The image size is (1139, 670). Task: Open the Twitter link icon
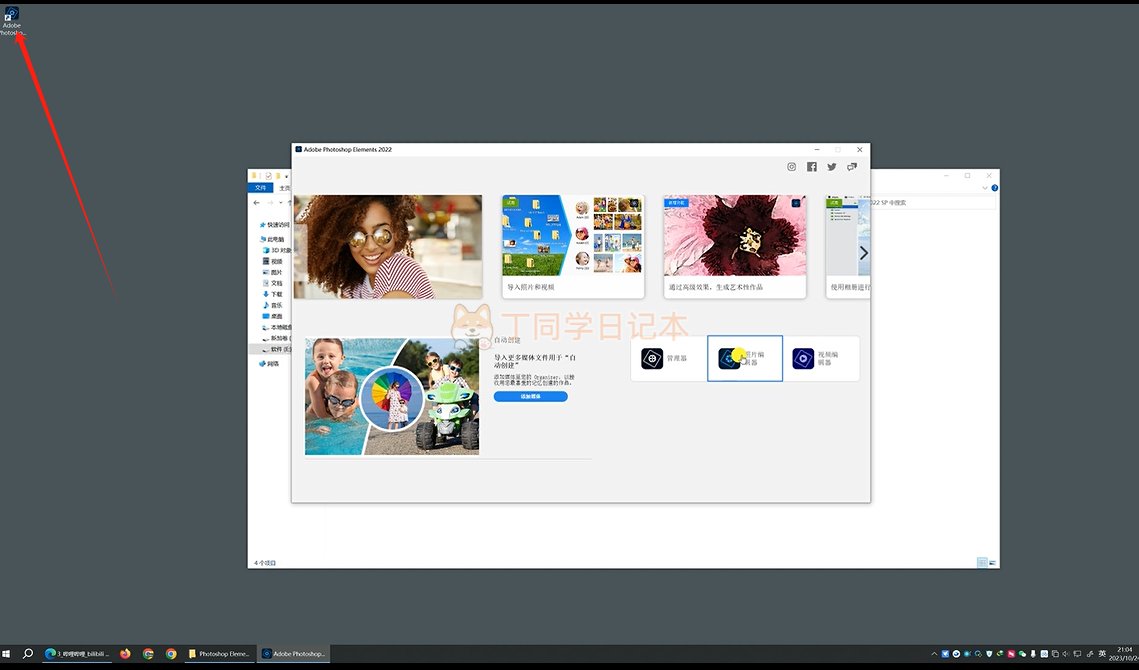tap(832, 167)
